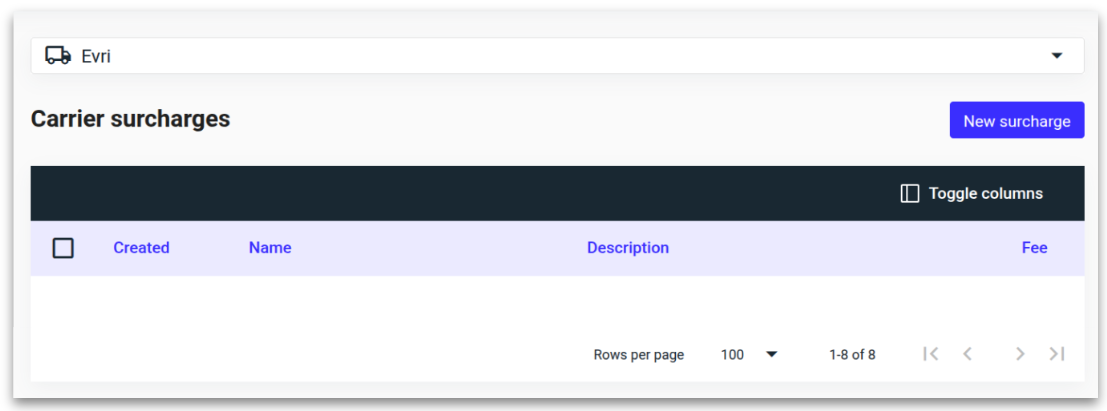Jump to the last page icon

coord(1057,354)
